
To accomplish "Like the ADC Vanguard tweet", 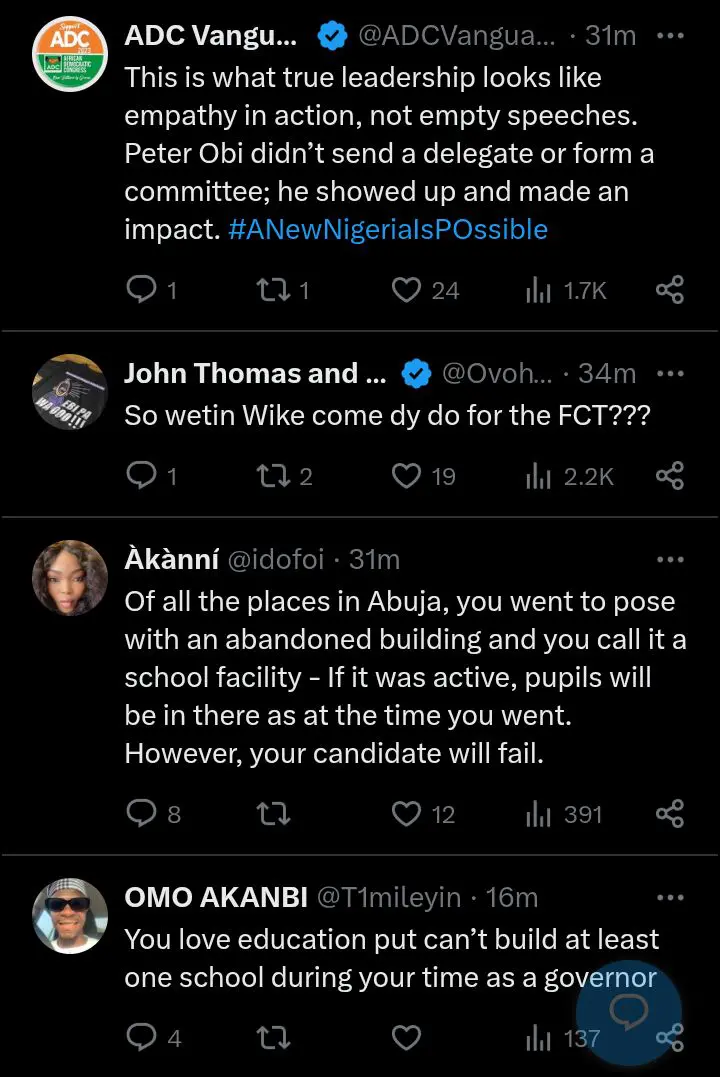I will pos(406,291).
